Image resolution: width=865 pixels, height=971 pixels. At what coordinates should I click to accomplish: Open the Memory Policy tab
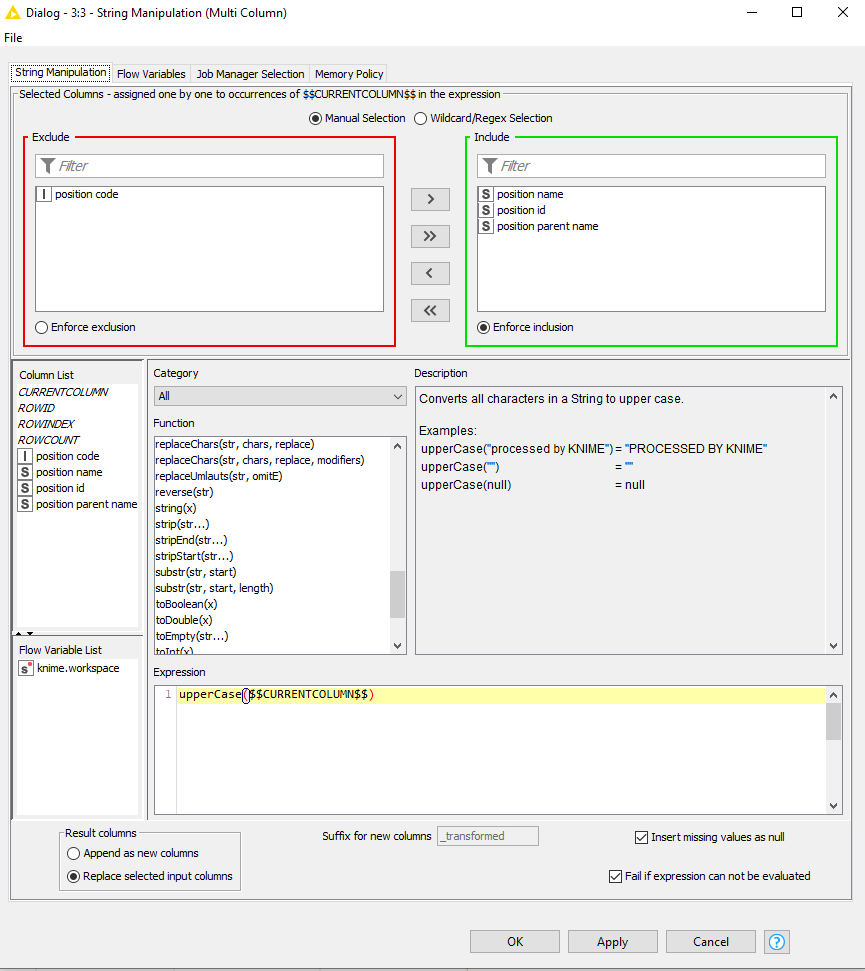tap(349, 74)
